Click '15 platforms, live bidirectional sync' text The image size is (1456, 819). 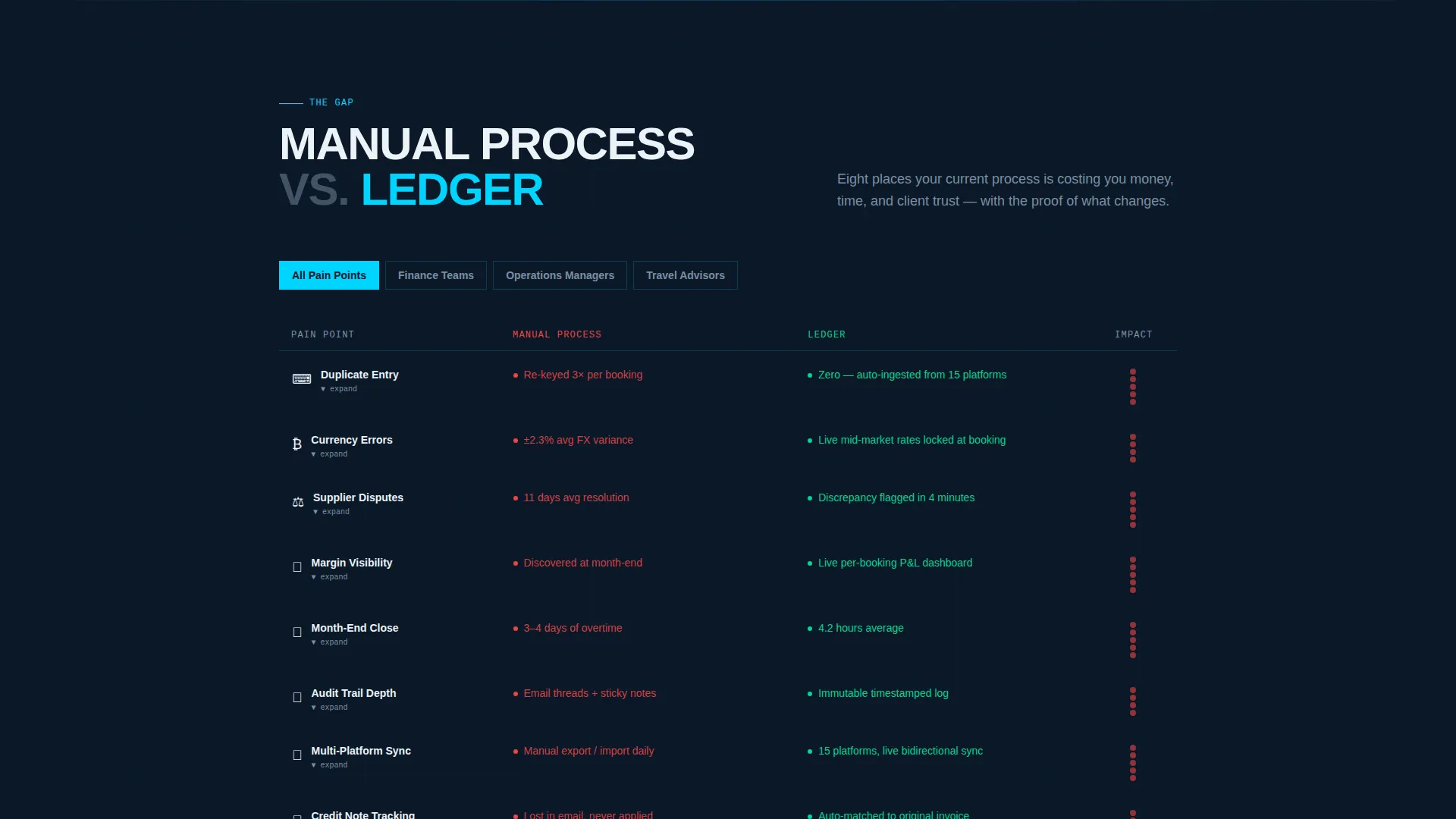900,751
